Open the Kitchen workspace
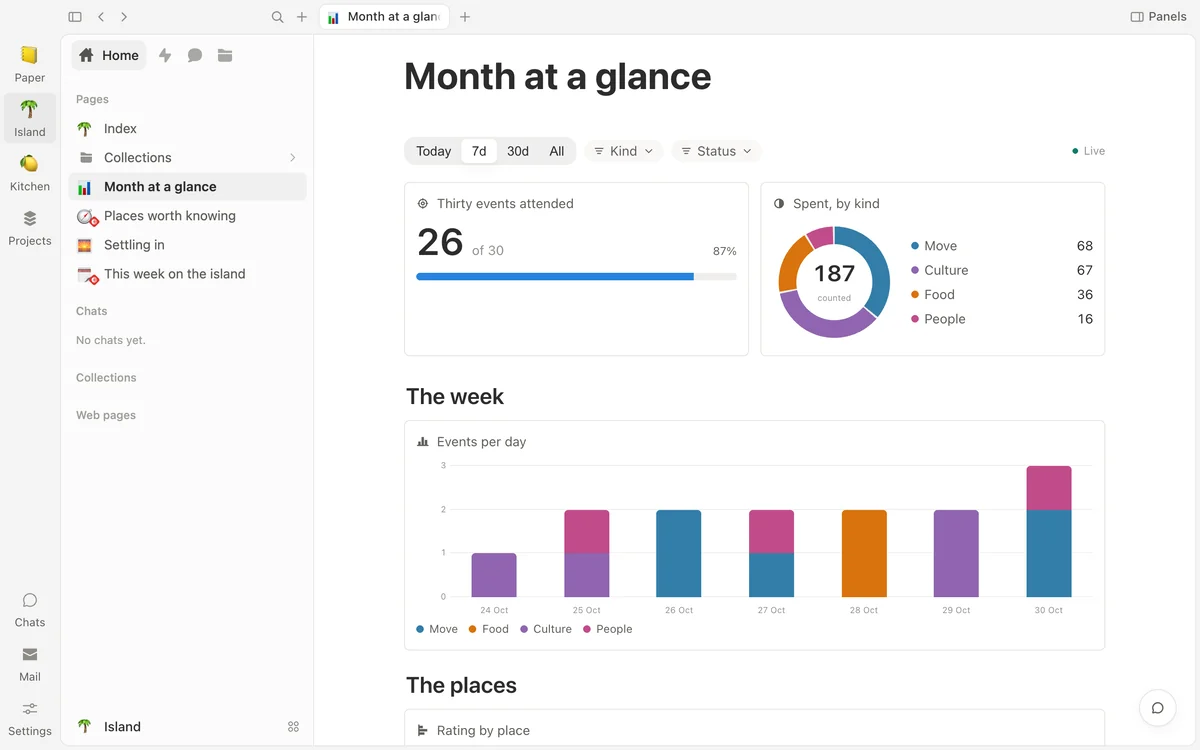Screen dimensions: 1200x750 click(30, 172)
